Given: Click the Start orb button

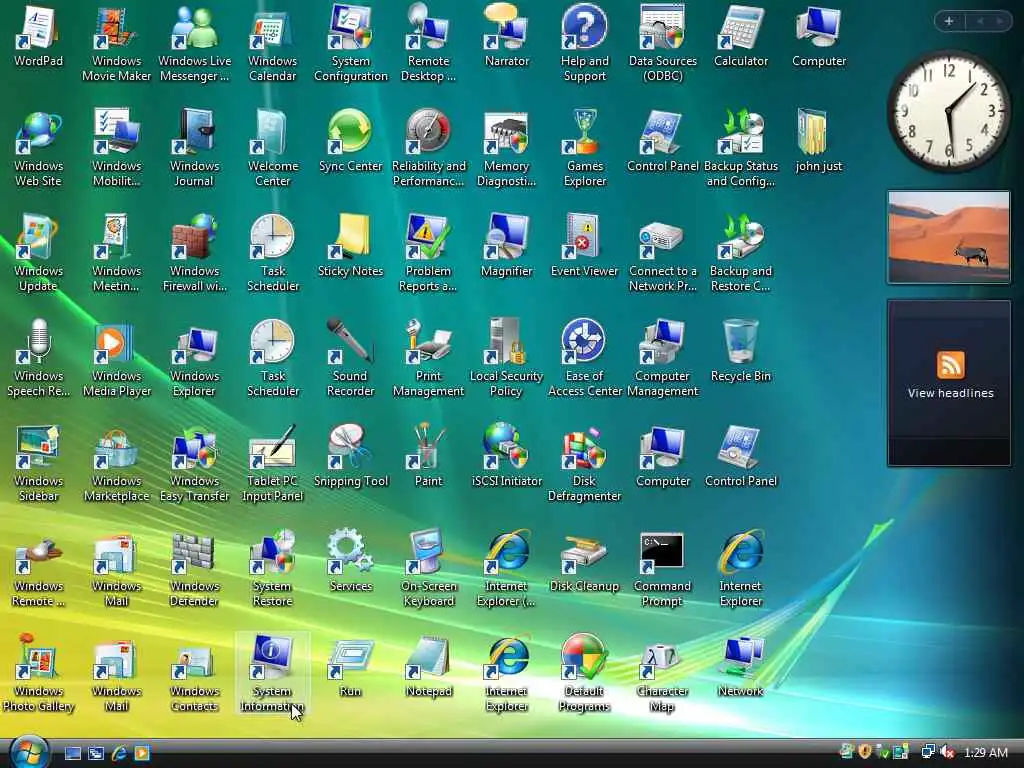Looking at the screenshot, I should (x=29, y=752).
